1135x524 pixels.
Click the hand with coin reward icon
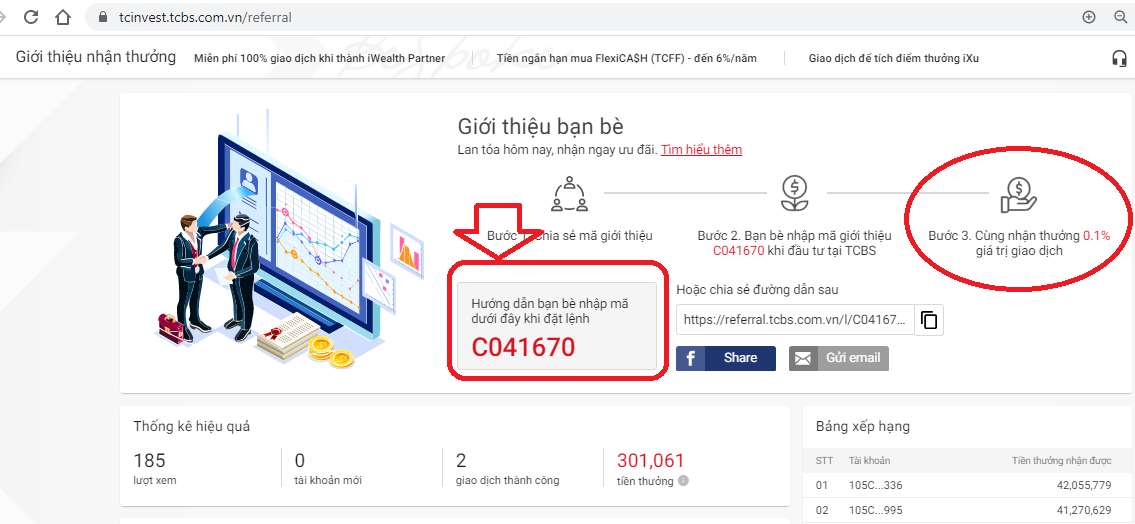click(x=1018, y=194)
